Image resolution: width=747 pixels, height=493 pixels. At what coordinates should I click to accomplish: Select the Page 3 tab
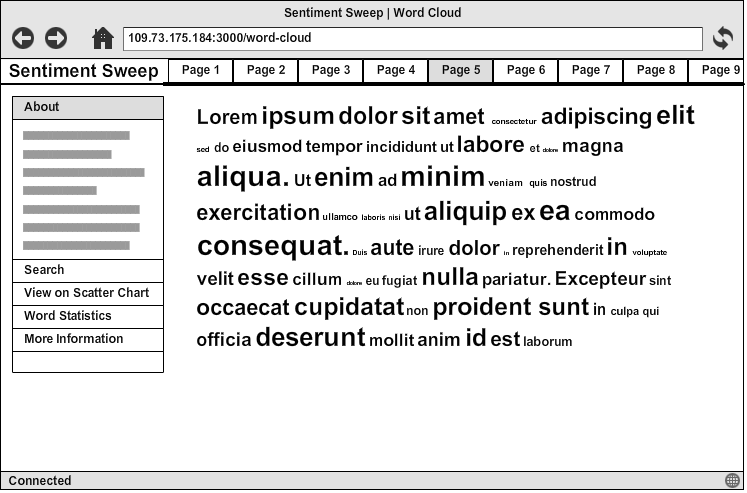coord(331,71)
